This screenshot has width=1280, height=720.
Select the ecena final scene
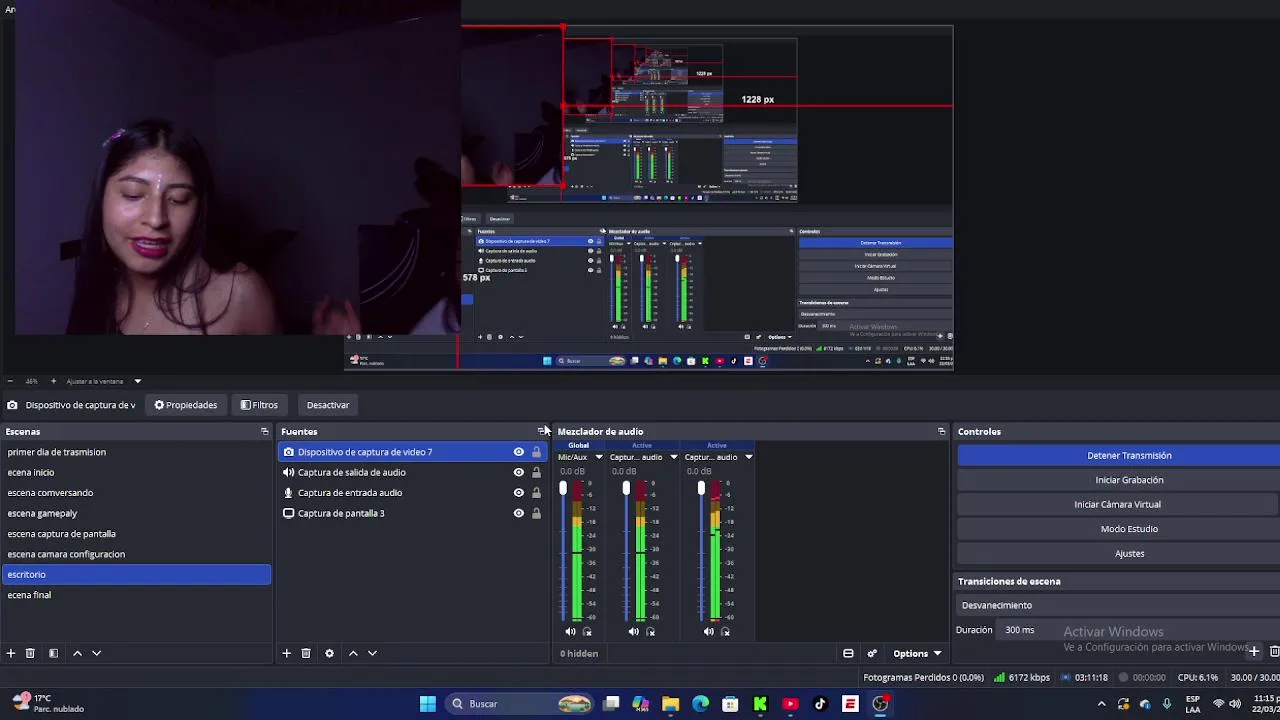click(137, 595)
